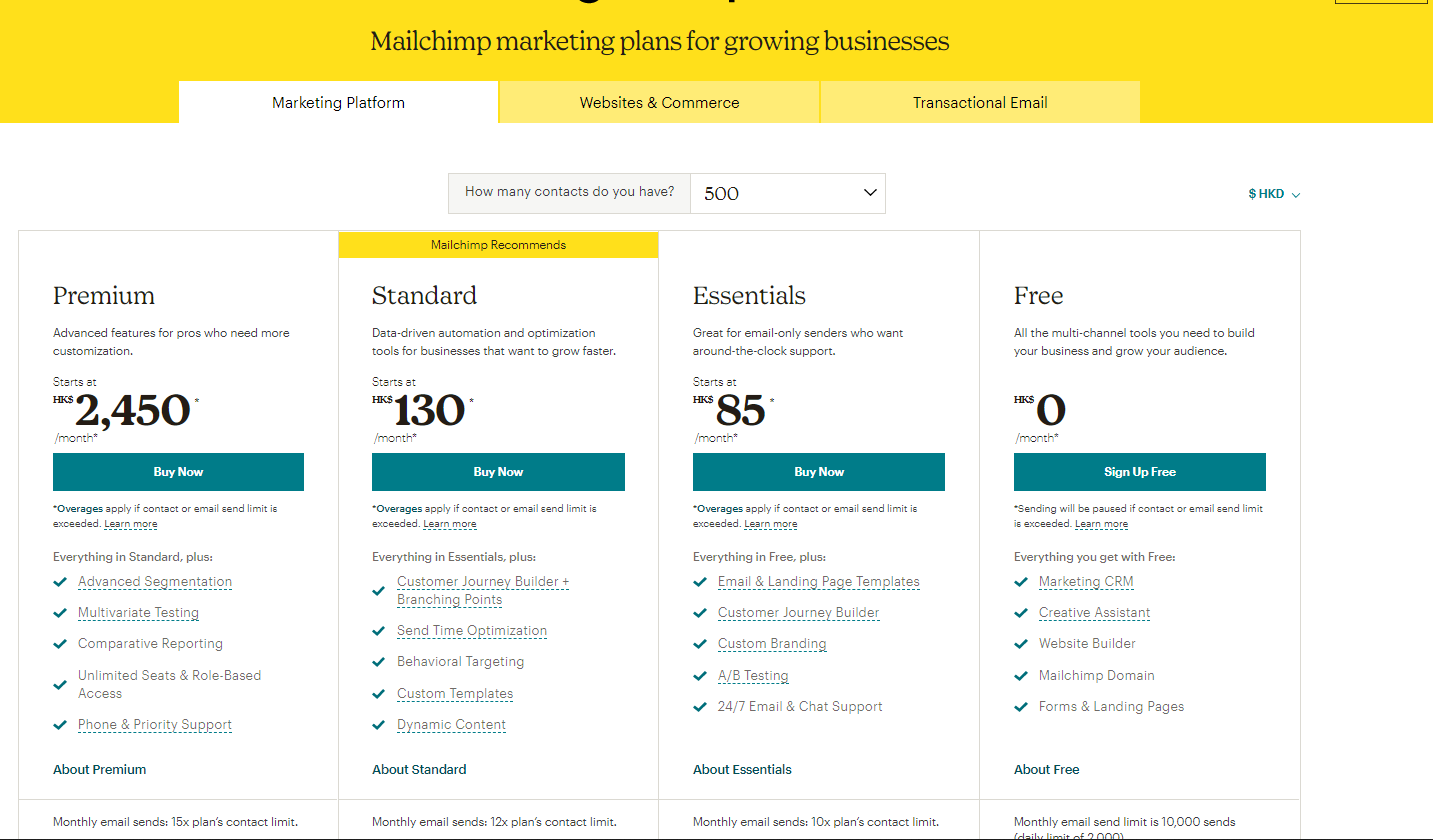Switch to the Websites & Commerce tab
Viewport: 1433px width, 840px height.
click(659, 102)
